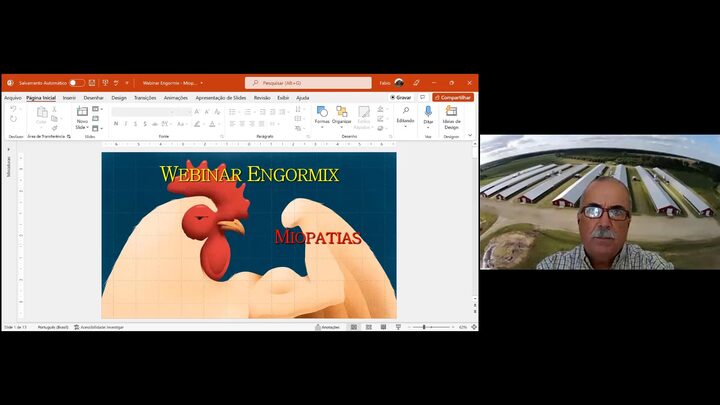Click the fit slide to window icon

(x=473, y=327)
